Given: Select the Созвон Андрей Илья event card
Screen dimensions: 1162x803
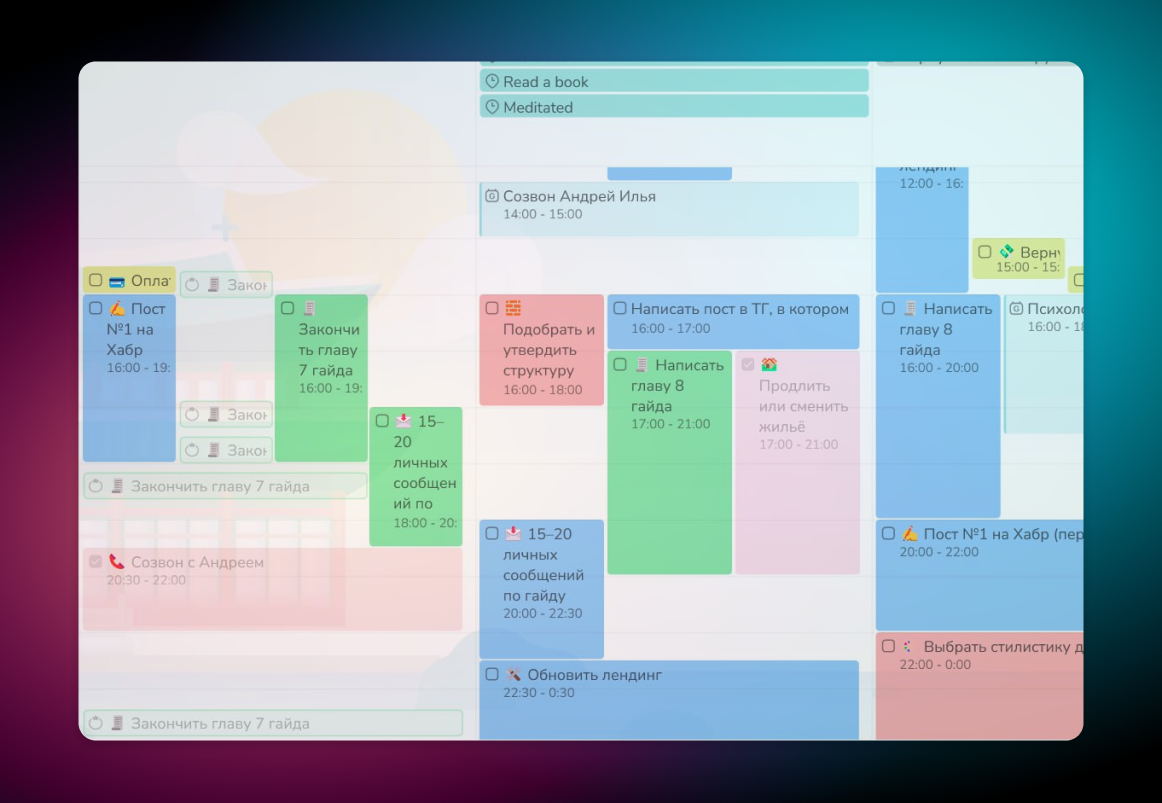Looking at the screenshot, I should tap(668, 210).
